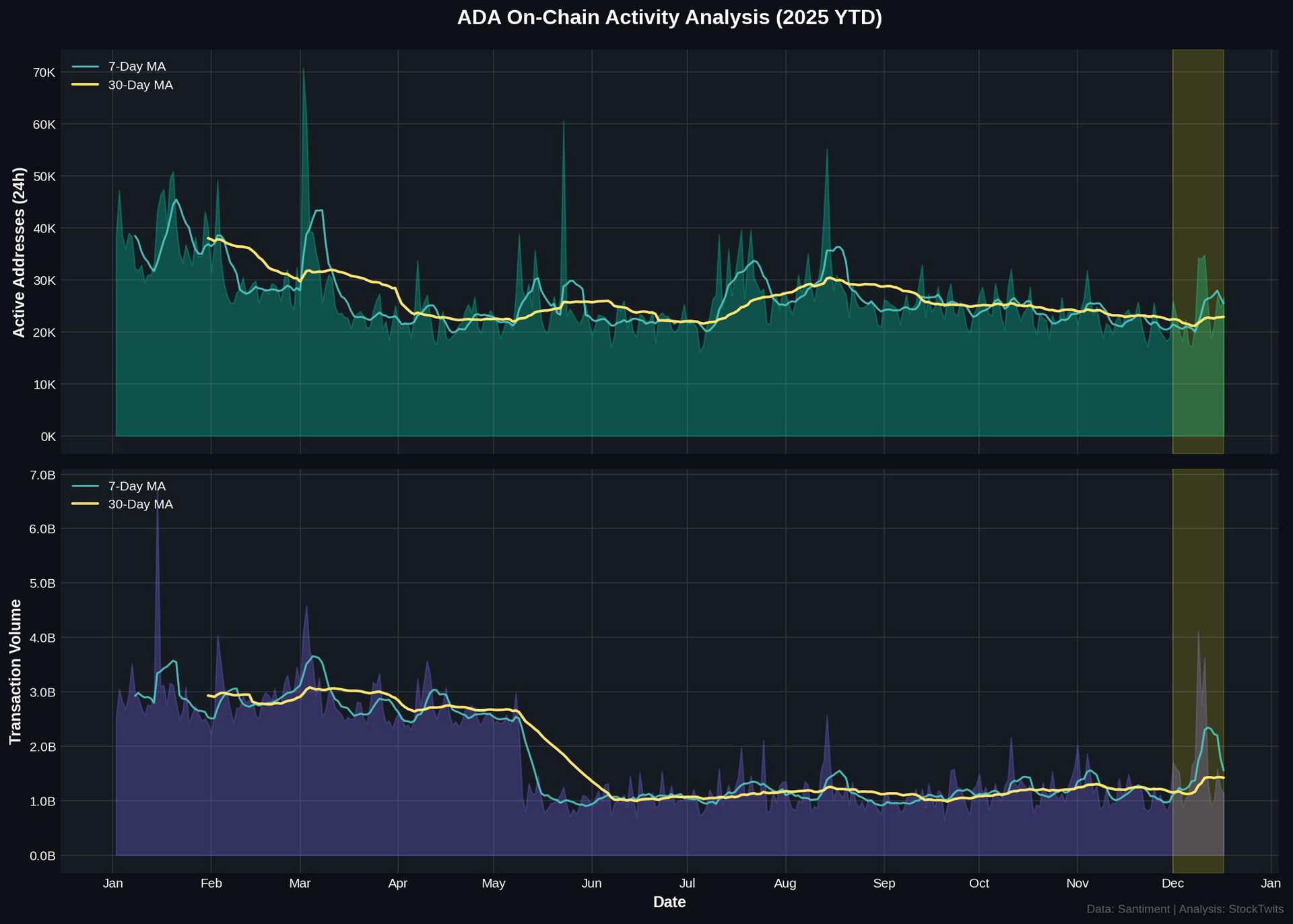The image size is (1293, 924).
Task: Click the Mar tick label on x-axis
Action: (300, 884)
